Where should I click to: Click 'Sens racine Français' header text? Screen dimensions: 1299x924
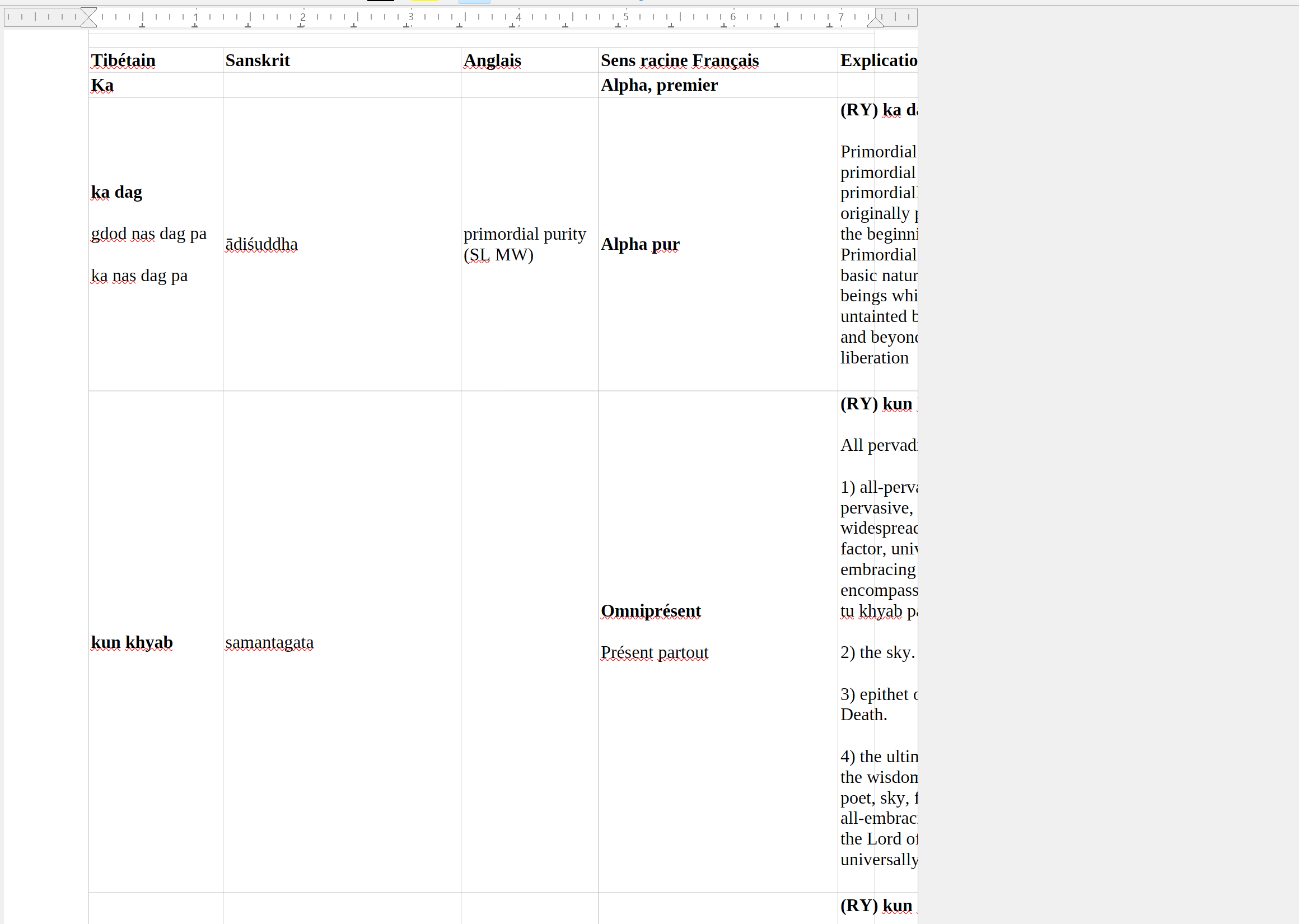click(679, 60)
